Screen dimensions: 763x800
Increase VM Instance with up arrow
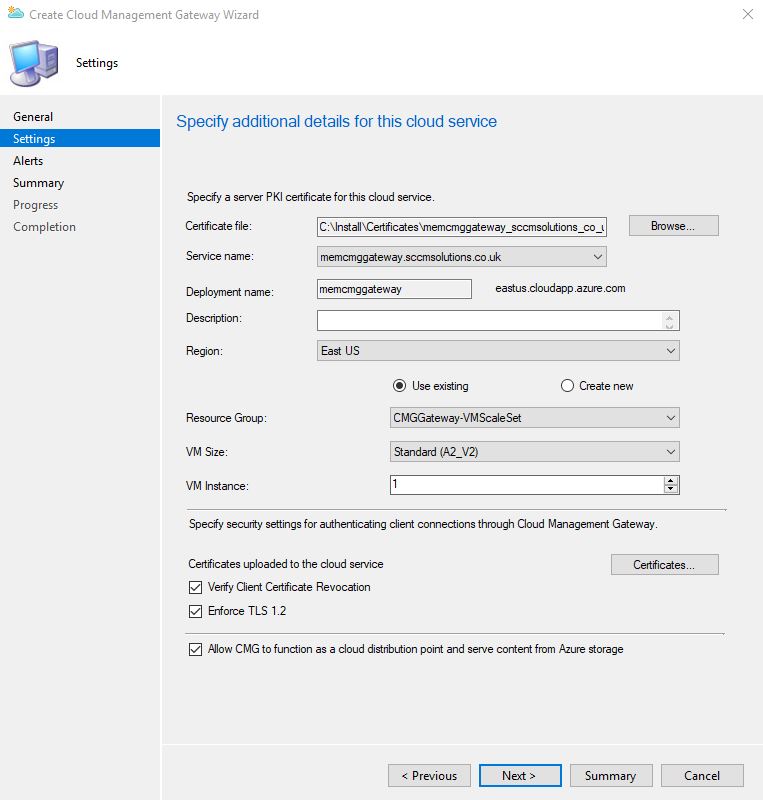tap(671, 480)
